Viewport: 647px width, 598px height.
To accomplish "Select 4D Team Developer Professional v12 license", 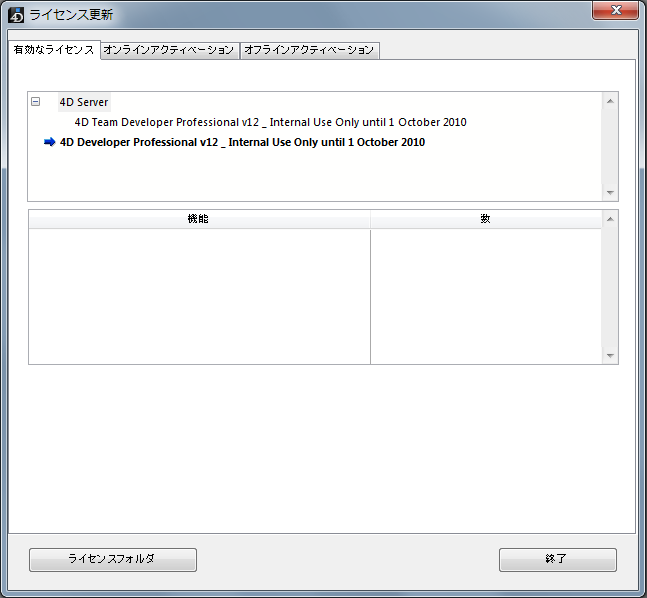I will pyautogui.click(x=270, y=122).
